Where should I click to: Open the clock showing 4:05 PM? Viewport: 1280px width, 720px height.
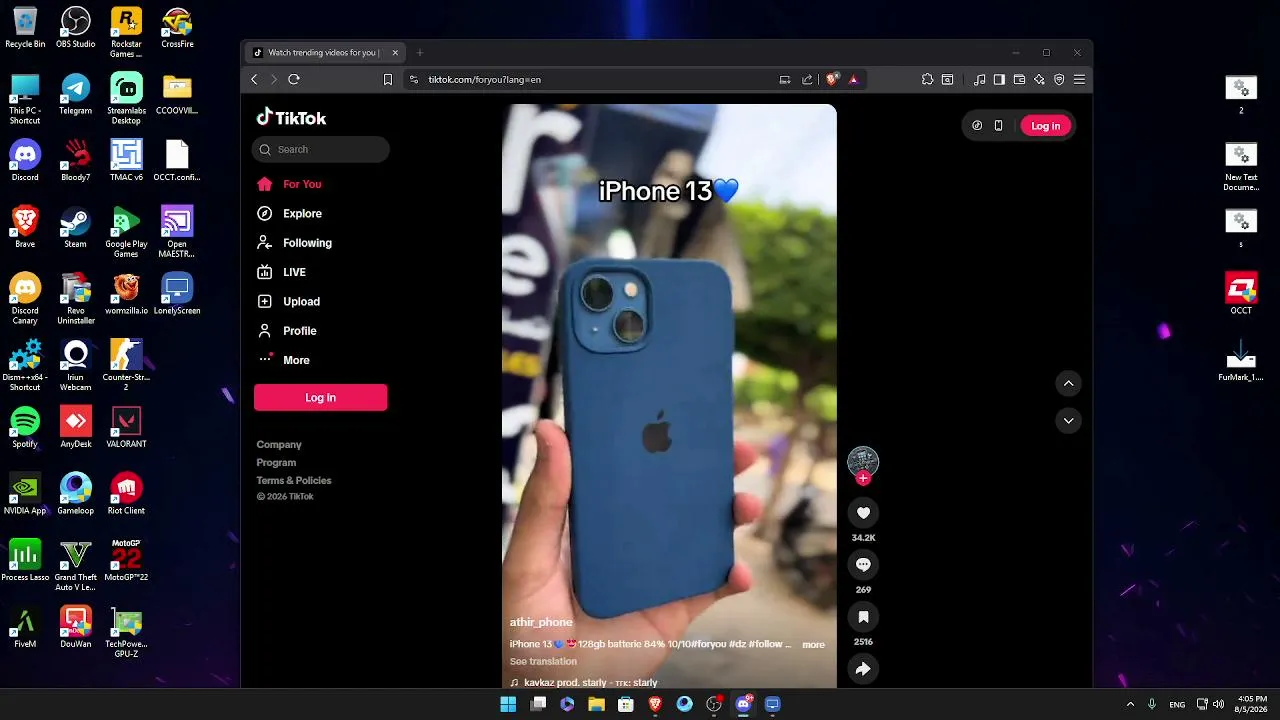tap(1252, 704)
